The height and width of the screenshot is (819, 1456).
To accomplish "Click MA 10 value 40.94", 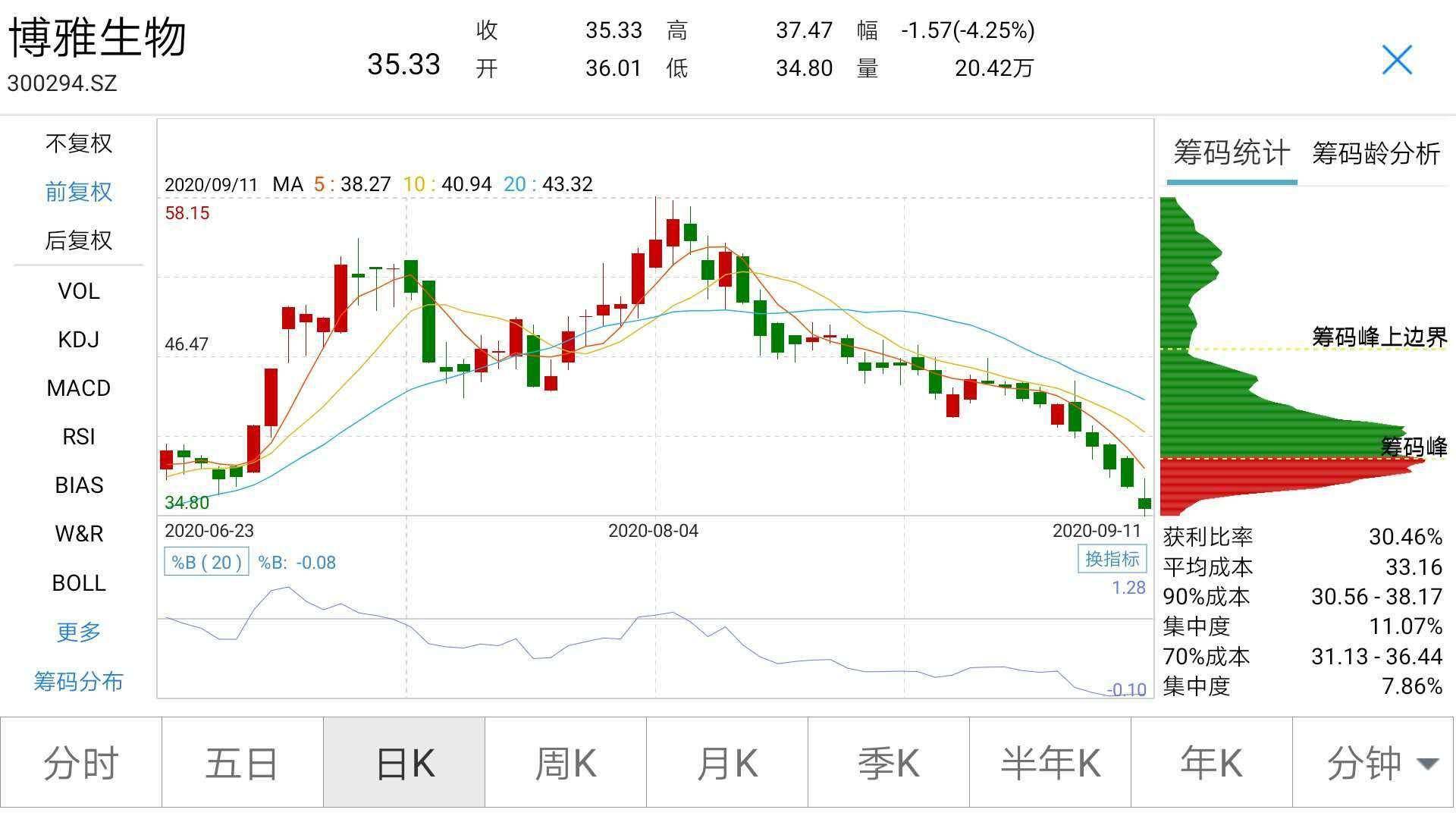I will tap(466, 184).
